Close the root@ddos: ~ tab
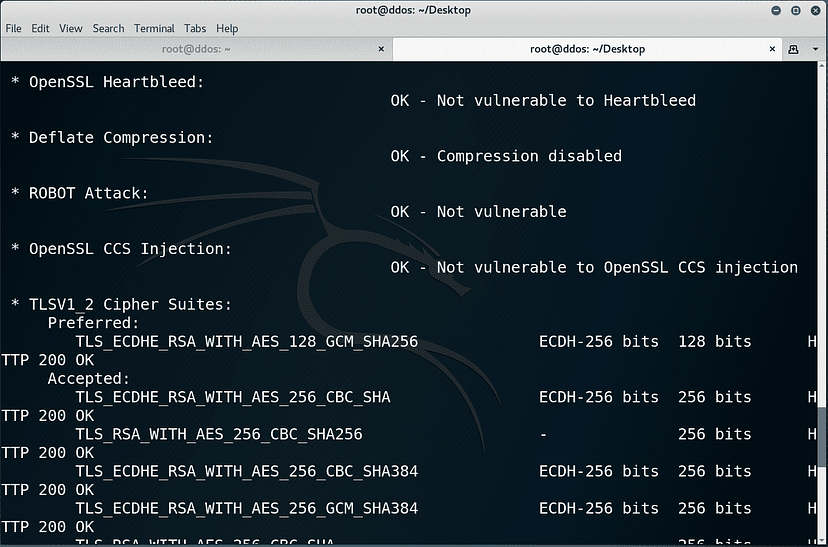The width and height of the screenshot is (828, 547). (381, 49)
